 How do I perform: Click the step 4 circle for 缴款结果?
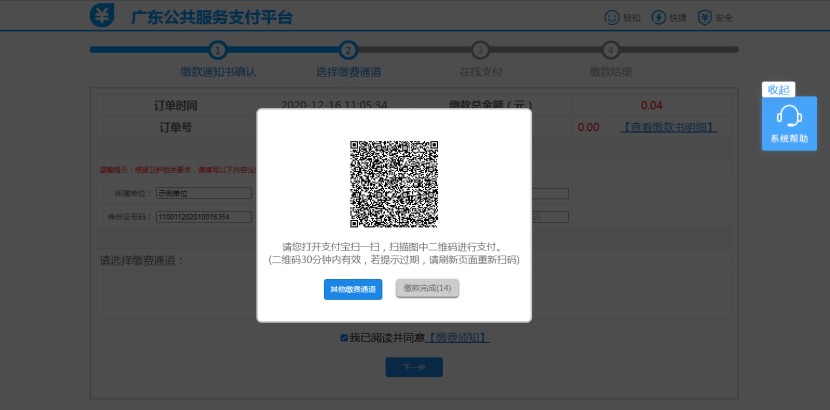pos(611,49)
